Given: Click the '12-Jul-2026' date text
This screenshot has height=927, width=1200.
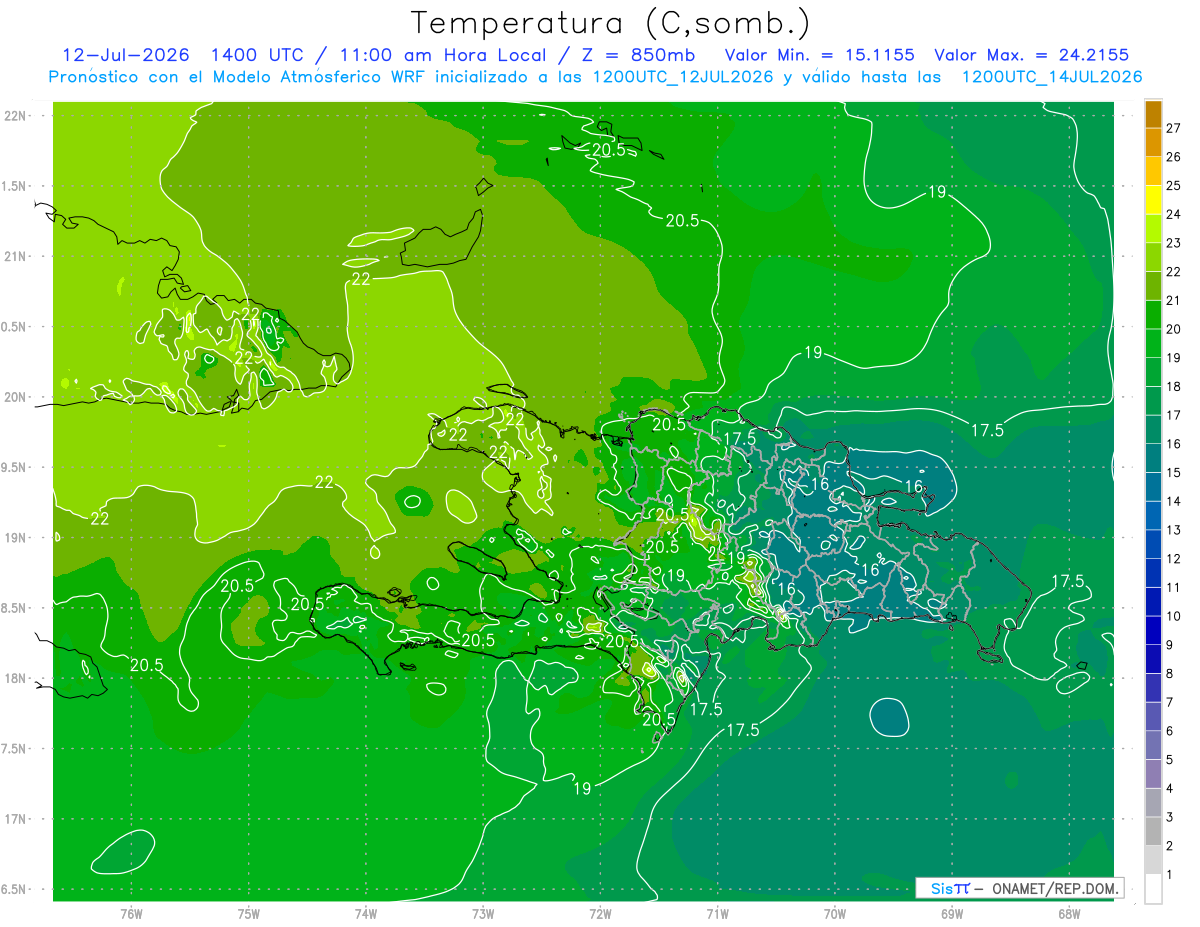Looking at the screenshot, I should coord(126,55).
